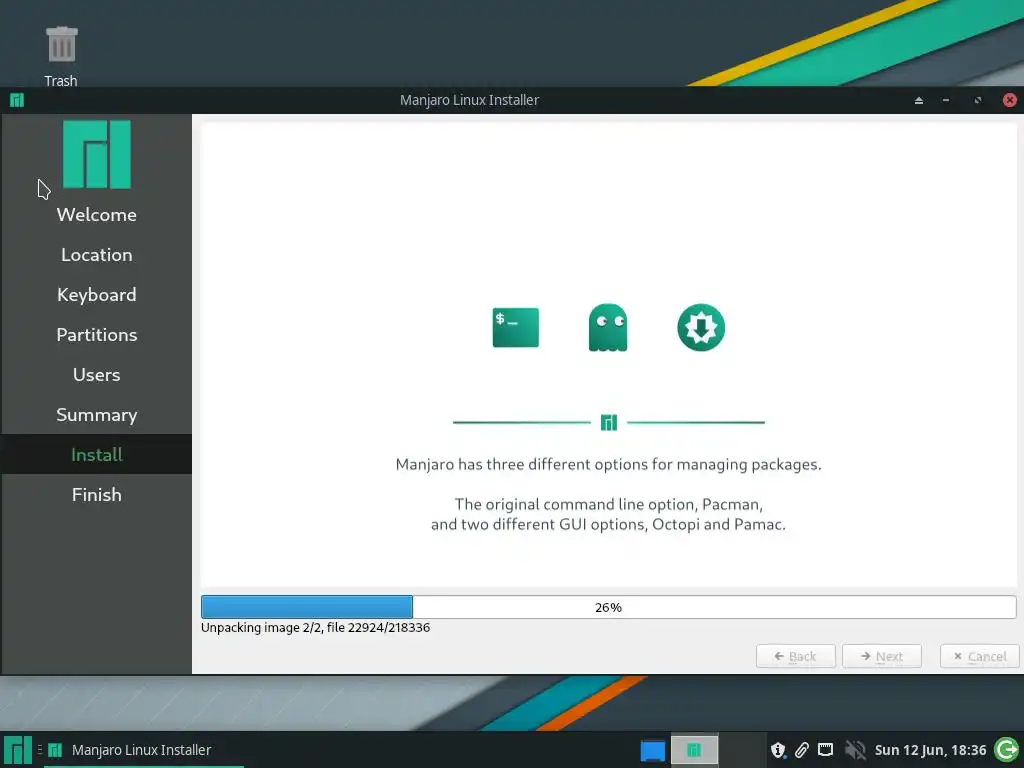
Task: Select the Users step in the sidebar
Action: (x=97, y=374)
